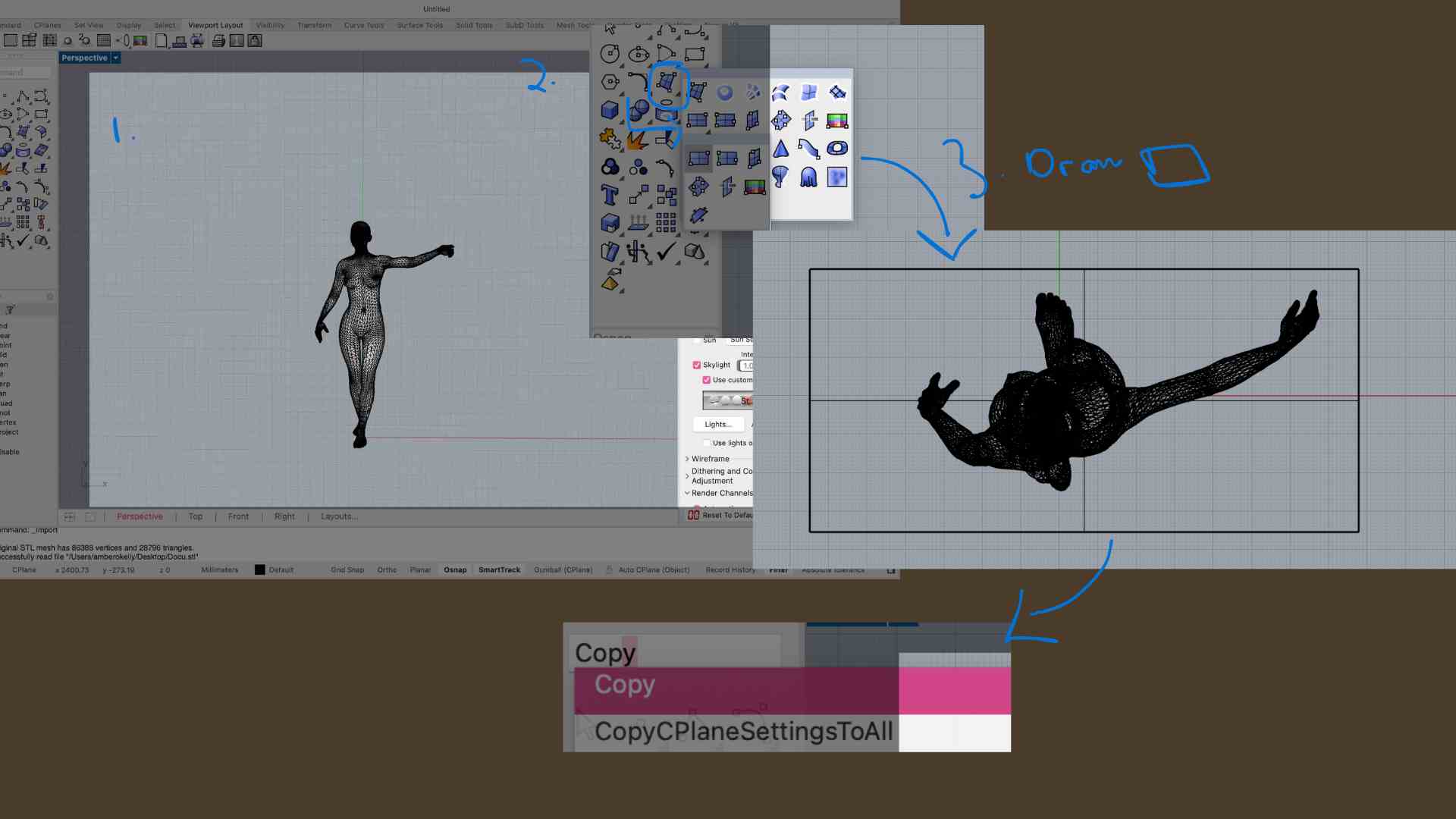Click the Print icon in top toolbar

[218, 41]
